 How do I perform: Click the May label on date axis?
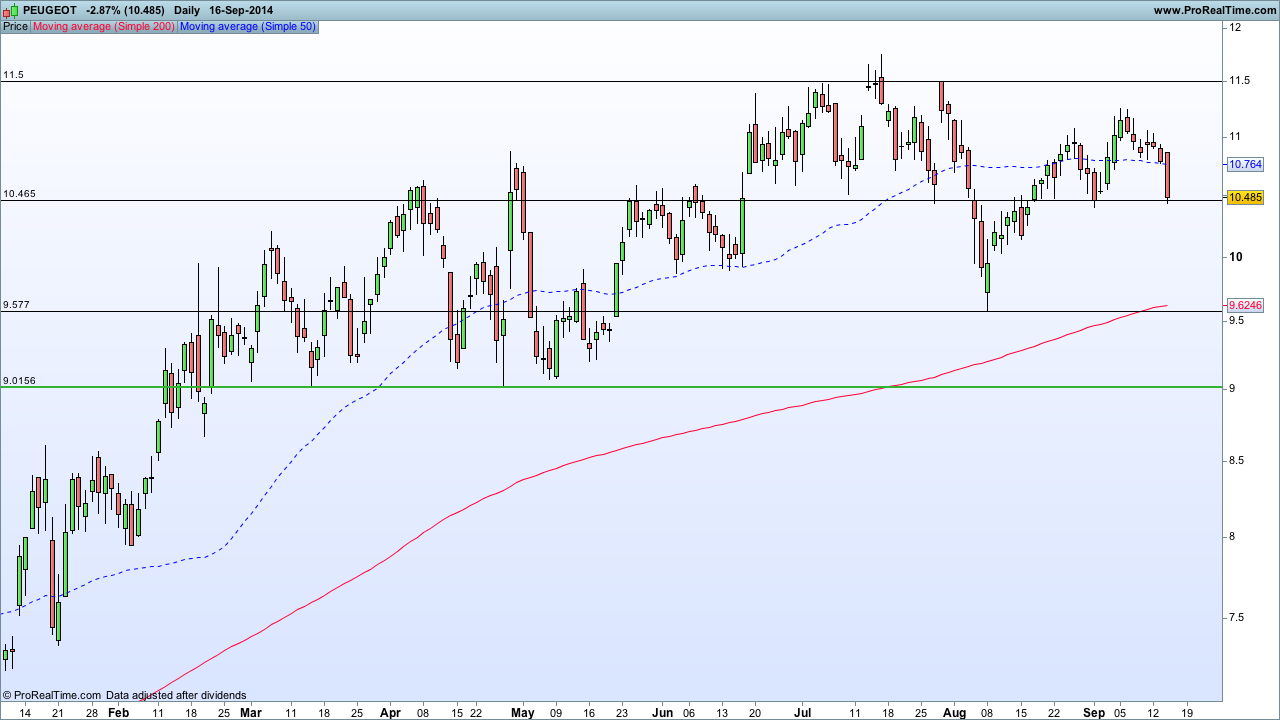coord(523,713)
